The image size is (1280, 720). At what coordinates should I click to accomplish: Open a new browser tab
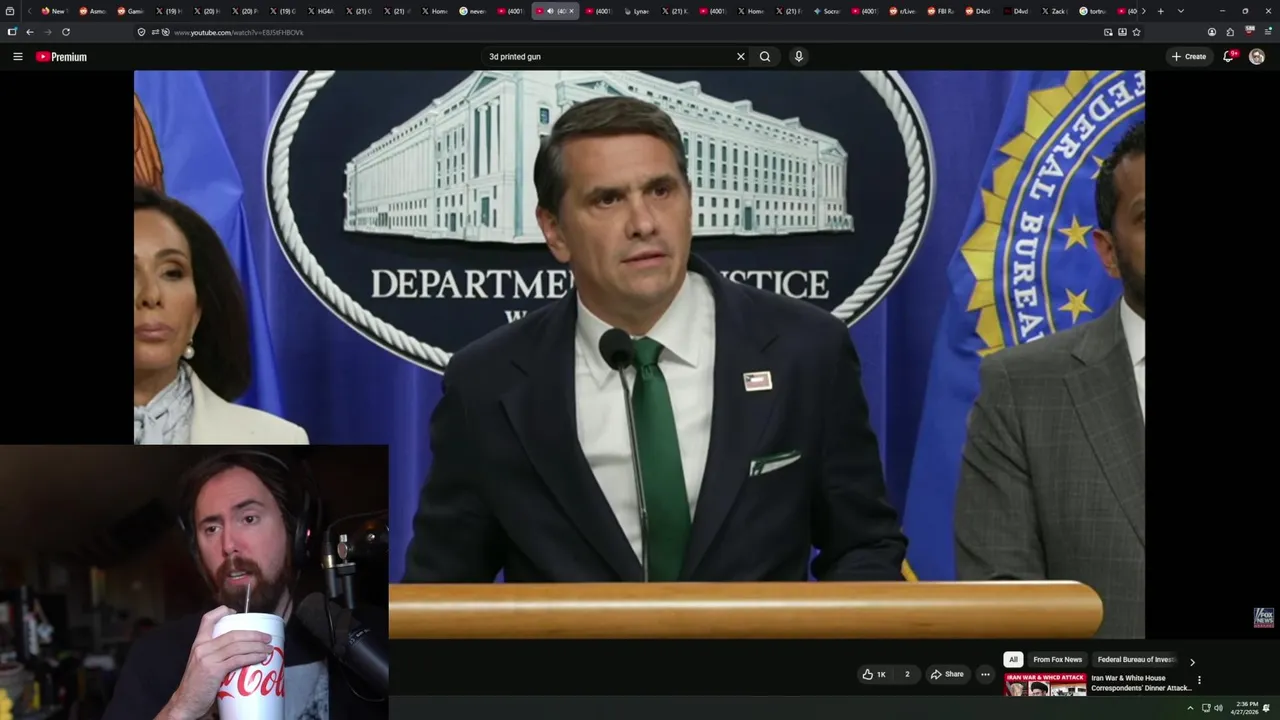[x=1160, y=11]
